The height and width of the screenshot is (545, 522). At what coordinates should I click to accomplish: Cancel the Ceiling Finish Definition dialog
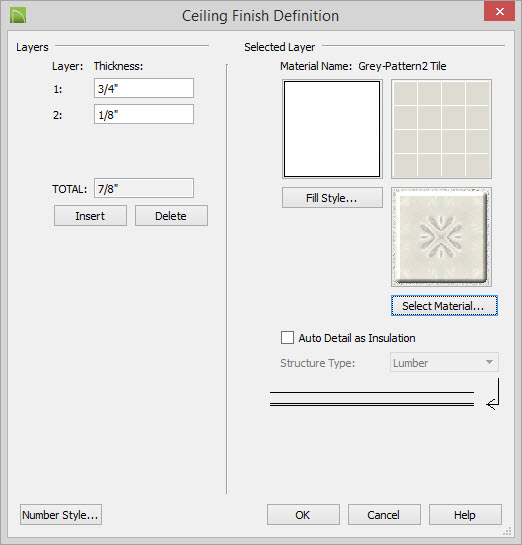click(x=384, y=515)
